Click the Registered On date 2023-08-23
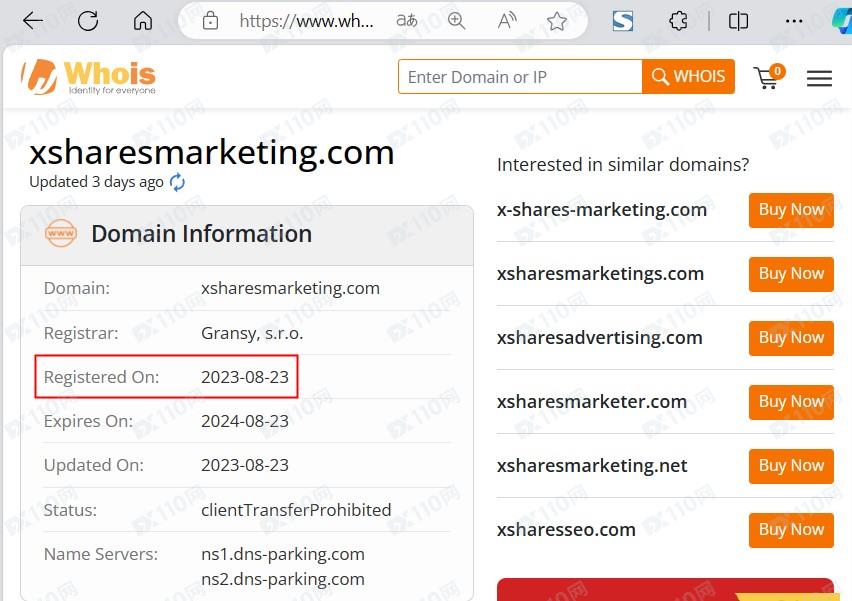 (x=245, y=377)
